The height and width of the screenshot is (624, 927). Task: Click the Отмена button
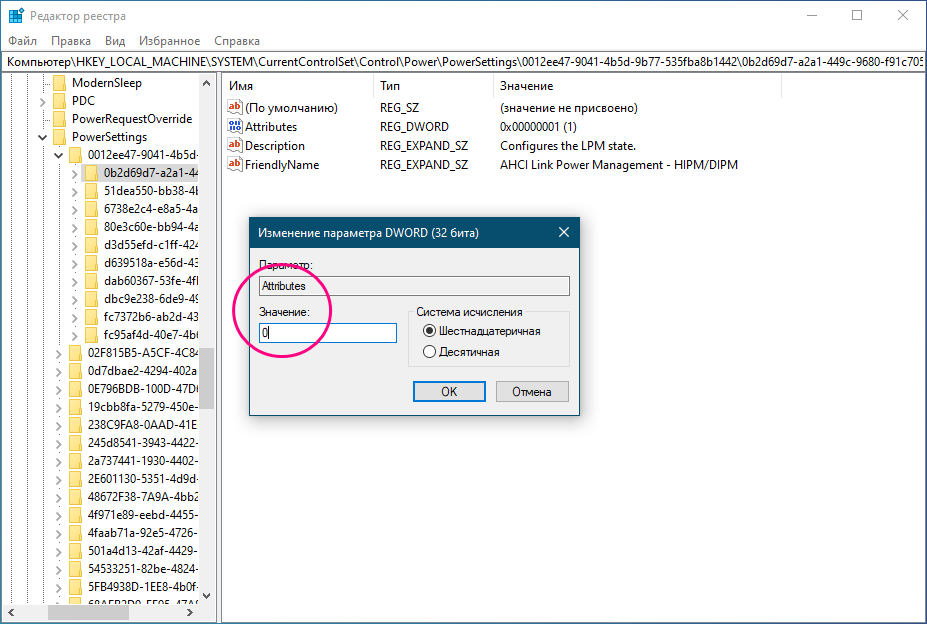tap(532, 392)
